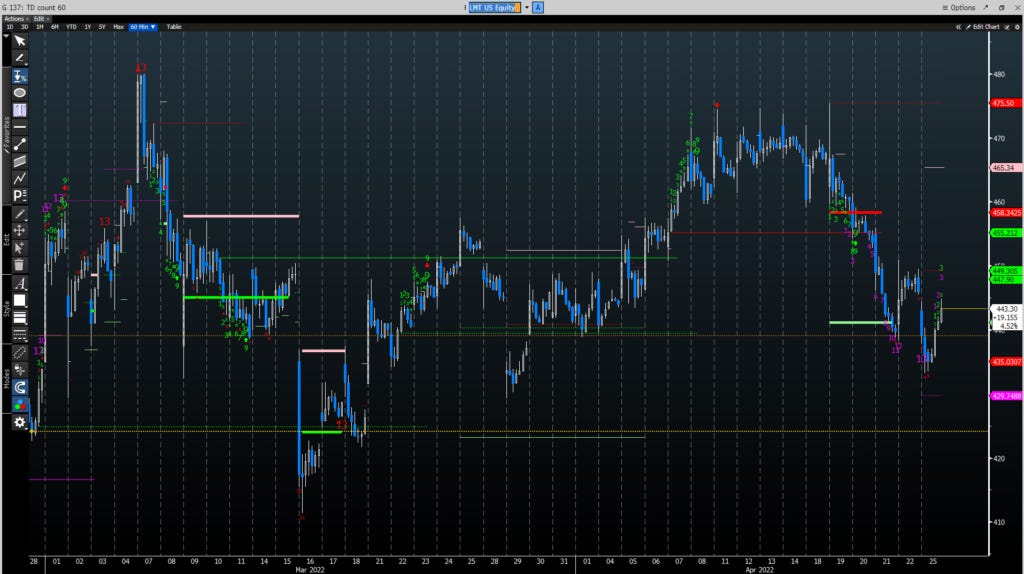The image size is (1024, 574).
Task: Click the 458.3425 red price label
Action: click(x=1006, y=213)
